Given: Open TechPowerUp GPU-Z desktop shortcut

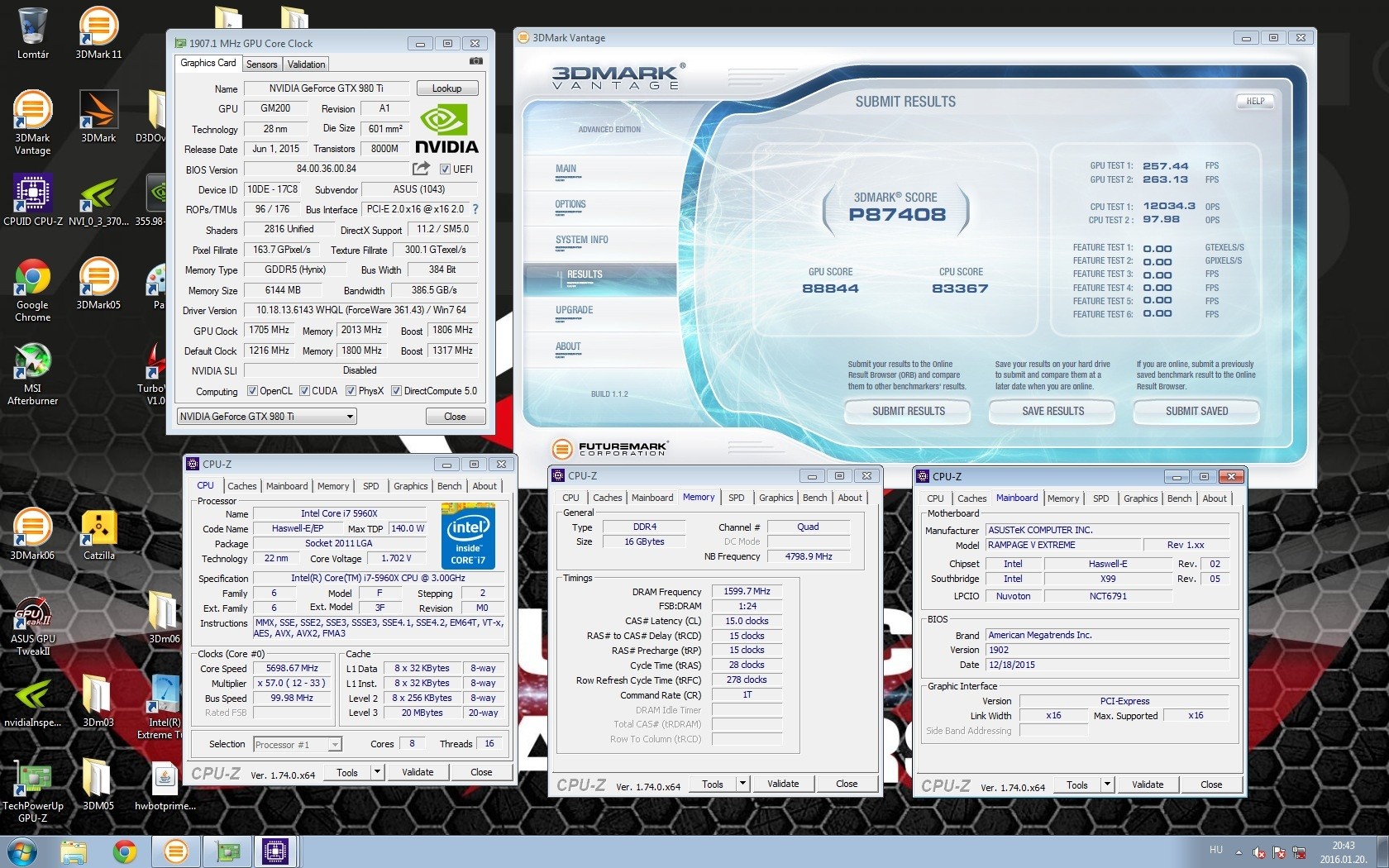Looking at the screenshot, I should pos(33,791).
